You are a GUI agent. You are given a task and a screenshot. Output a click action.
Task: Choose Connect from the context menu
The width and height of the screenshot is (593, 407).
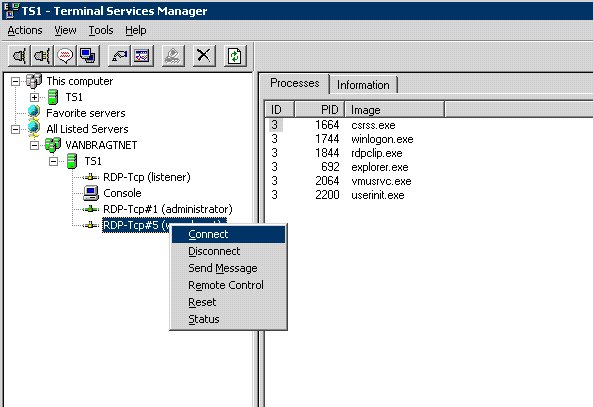click(x=228, y=234)
